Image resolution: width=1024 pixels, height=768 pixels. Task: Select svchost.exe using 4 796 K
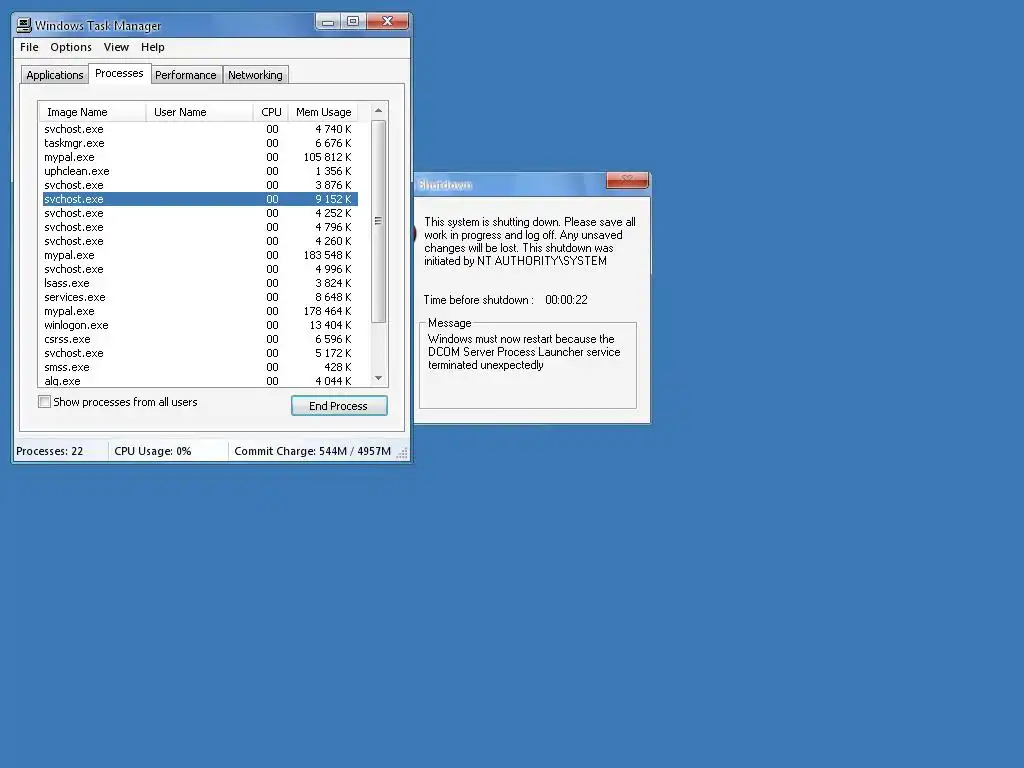200,227
